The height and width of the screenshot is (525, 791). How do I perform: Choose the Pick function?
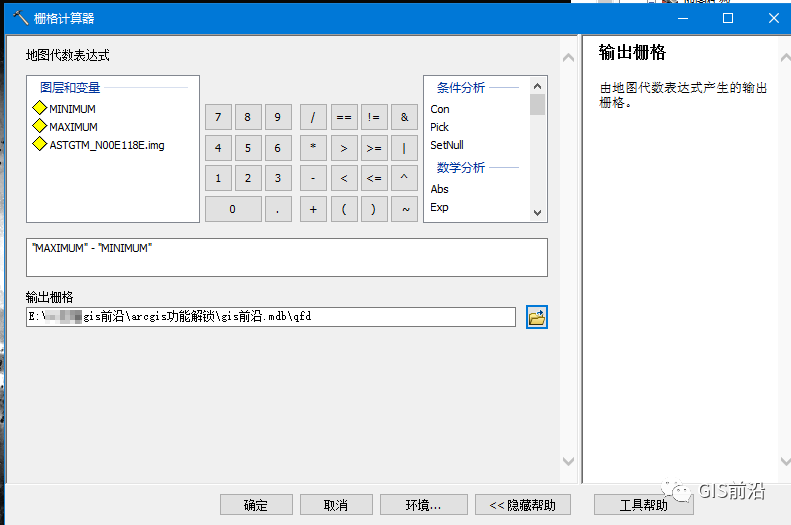[439, 127]
